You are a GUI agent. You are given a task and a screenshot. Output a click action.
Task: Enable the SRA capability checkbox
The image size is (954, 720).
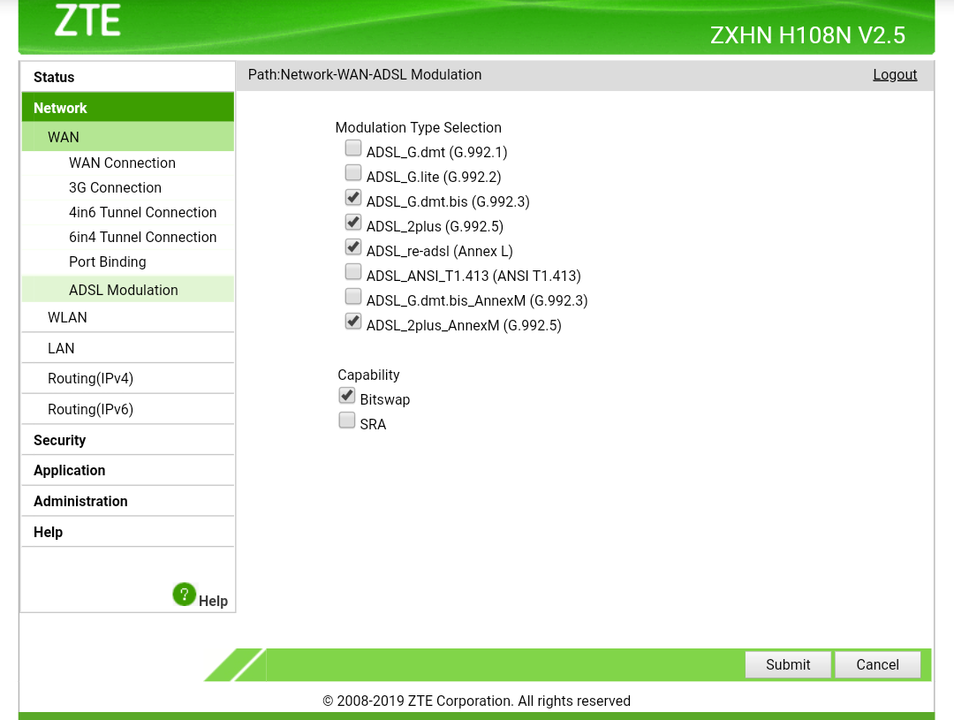point(347,420)
